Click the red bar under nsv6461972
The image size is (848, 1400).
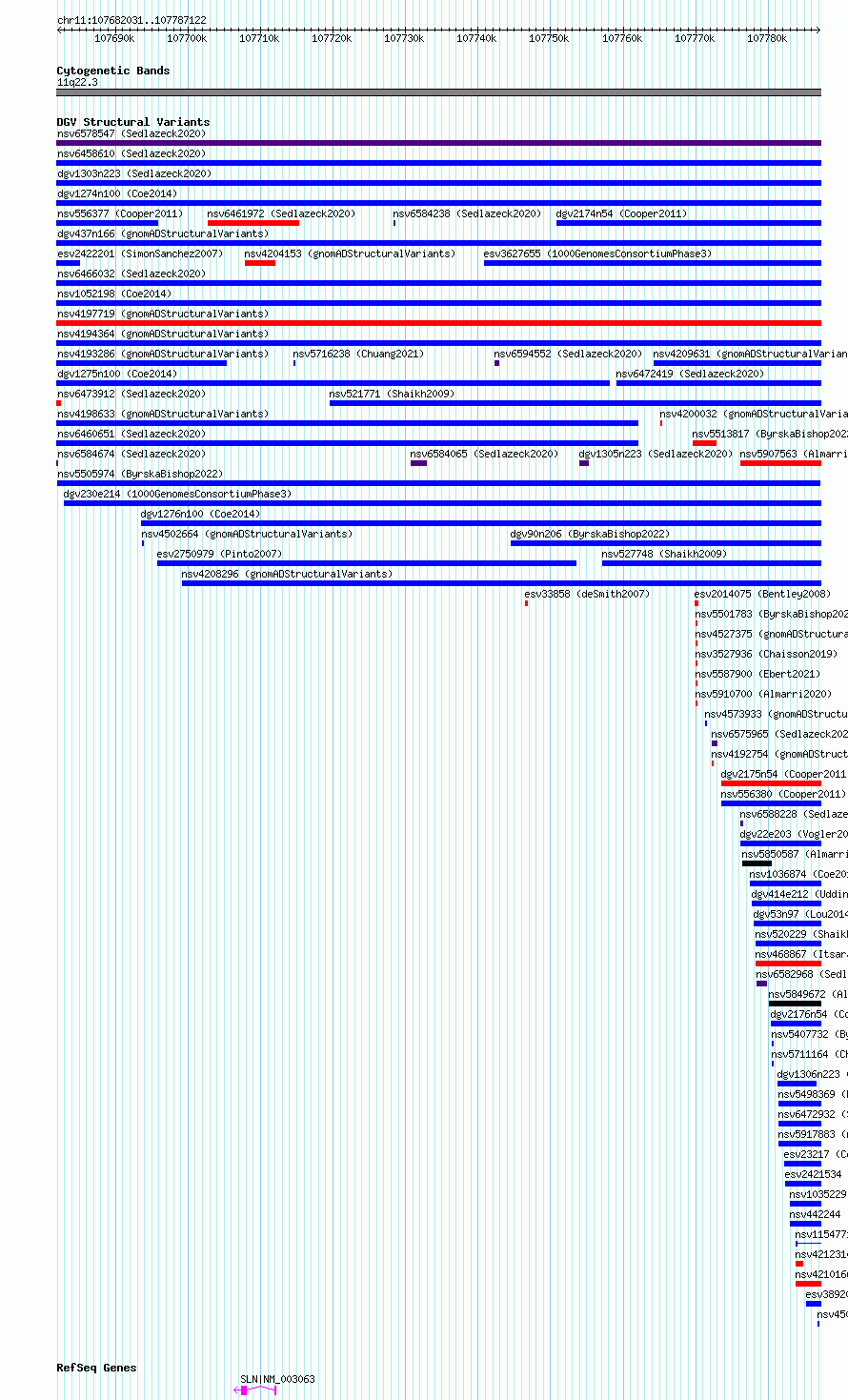click(253, 223)
